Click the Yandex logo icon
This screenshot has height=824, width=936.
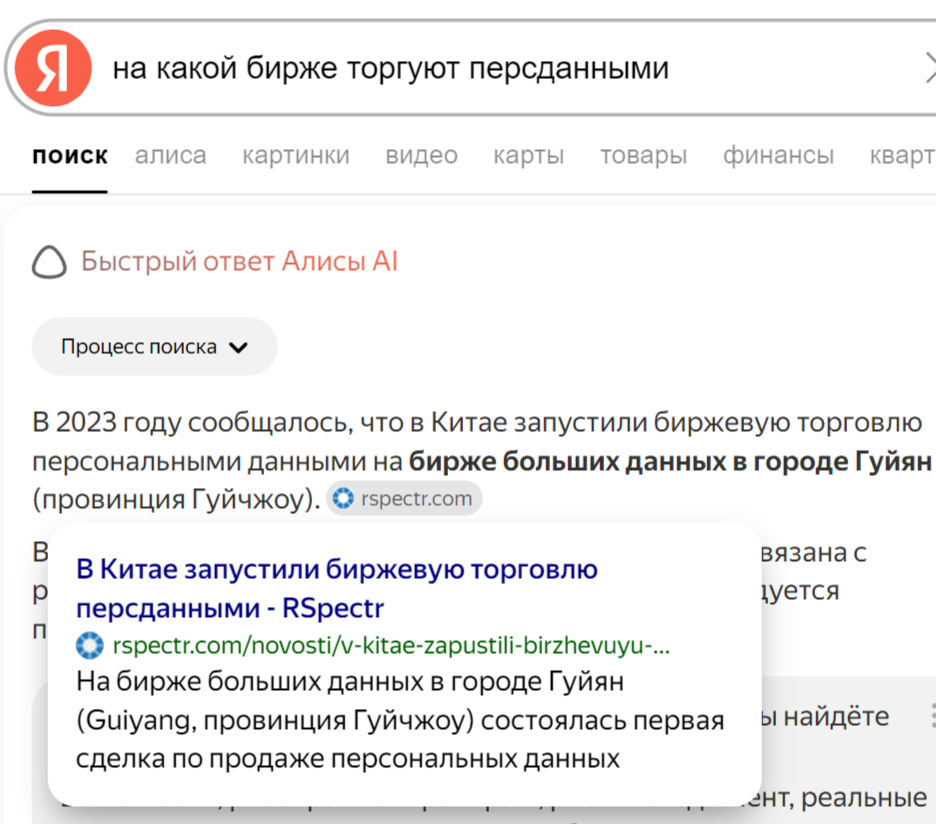[x=53, y=68]
